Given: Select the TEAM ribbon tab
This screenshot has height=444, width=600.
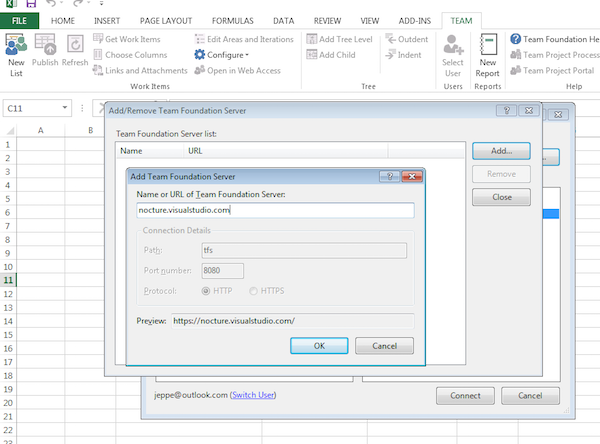Looking at the screenshot, I should click(x=461, y=21).
